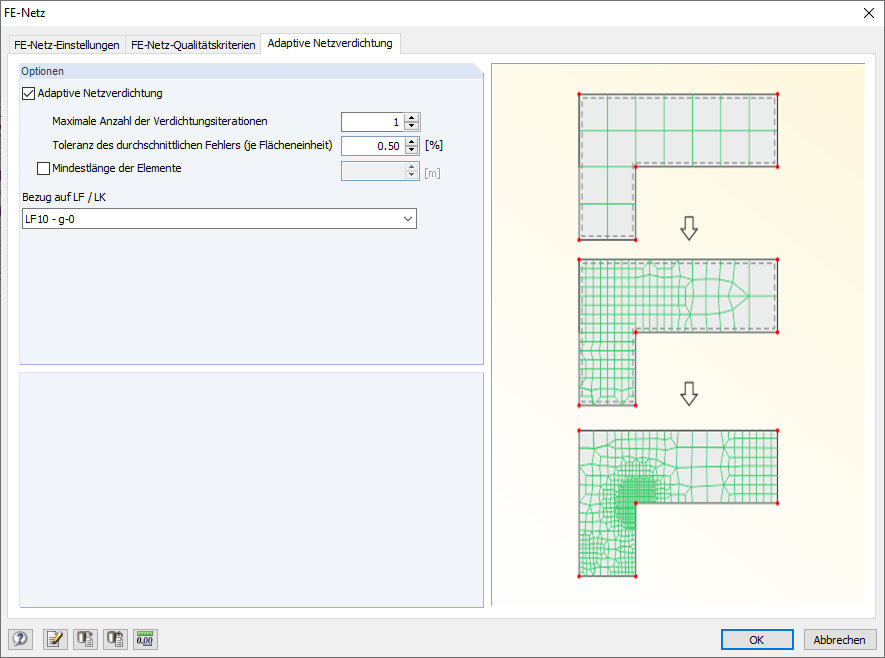The width and height of the screenshot is (885, 658).
Task: Increase maximum Verdichtungsiterationen value
Action: coord(411,118)
